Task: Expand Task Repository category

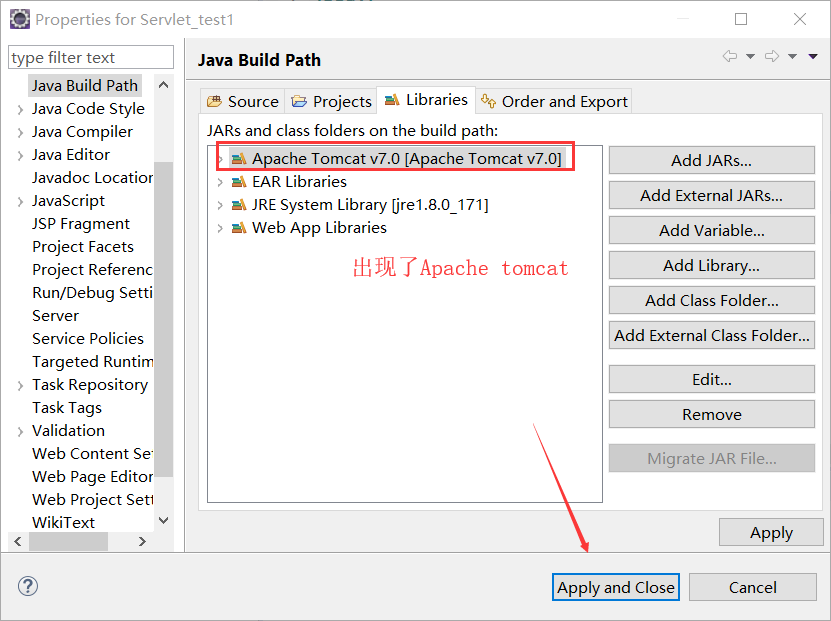Action: (x=20, y=386)
